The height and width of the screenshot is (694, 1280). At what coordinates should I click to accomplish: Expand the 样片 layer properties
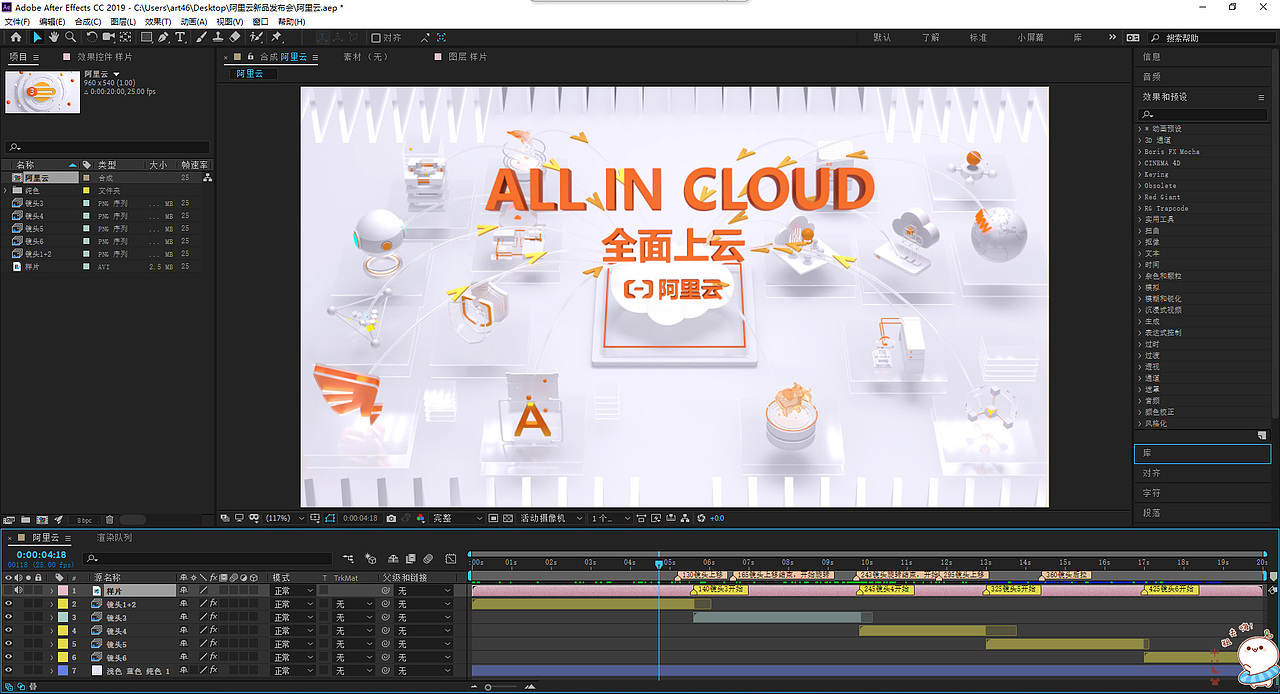pos(51,591)
